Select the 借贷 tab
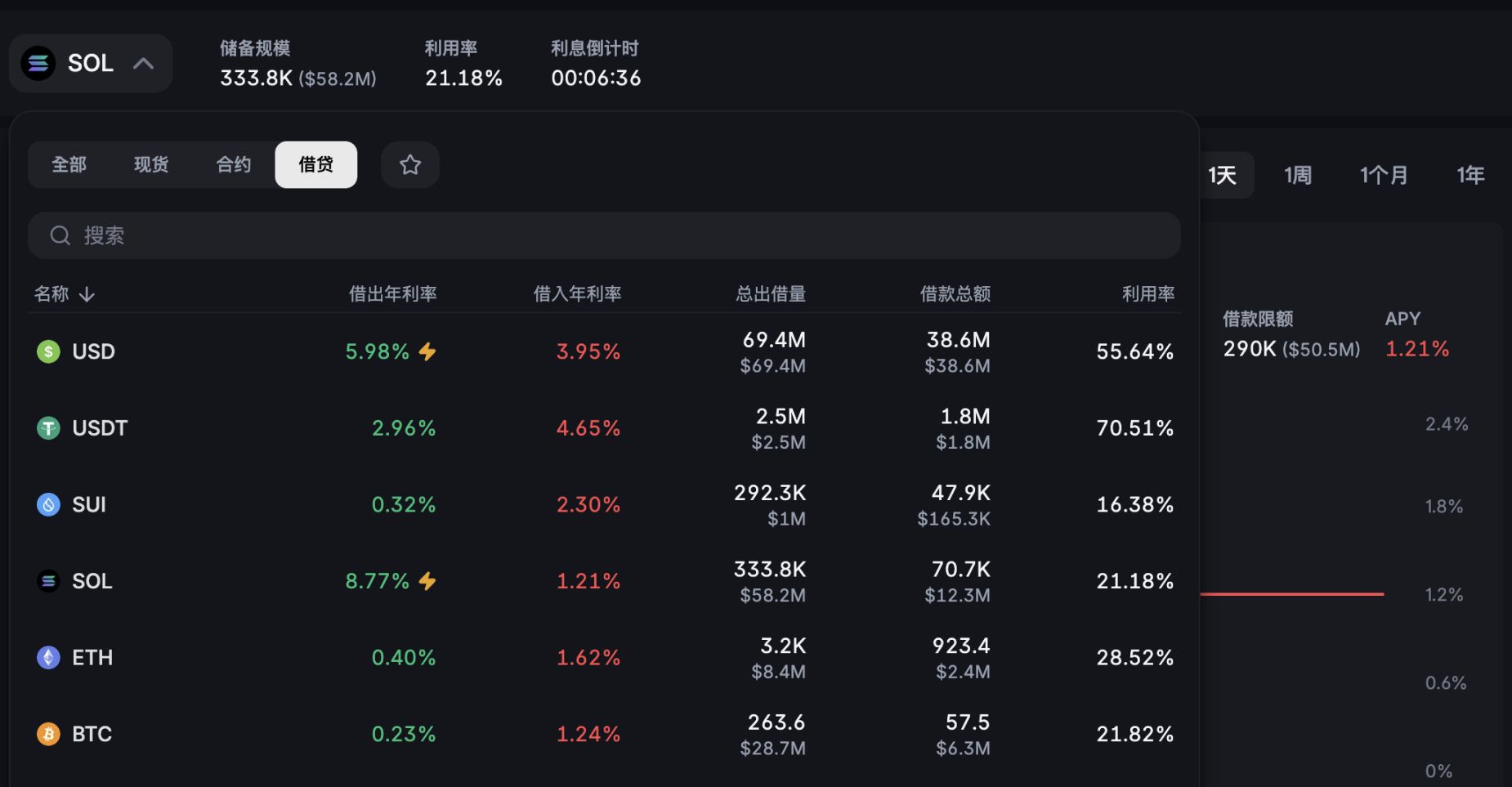 point(316,165)
